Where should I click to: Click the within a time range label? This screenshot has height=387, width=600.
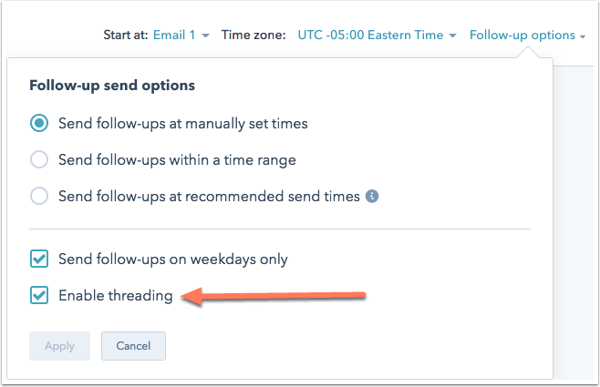[x=177, y=160]
